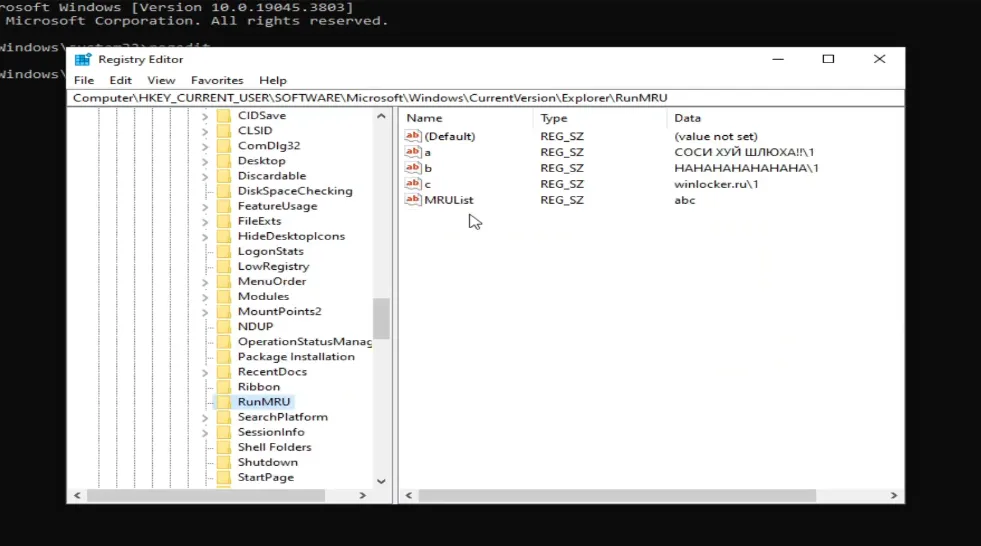Expand the HideDesktopIcons key
The image size is (981, 546).
coord(205,236)
